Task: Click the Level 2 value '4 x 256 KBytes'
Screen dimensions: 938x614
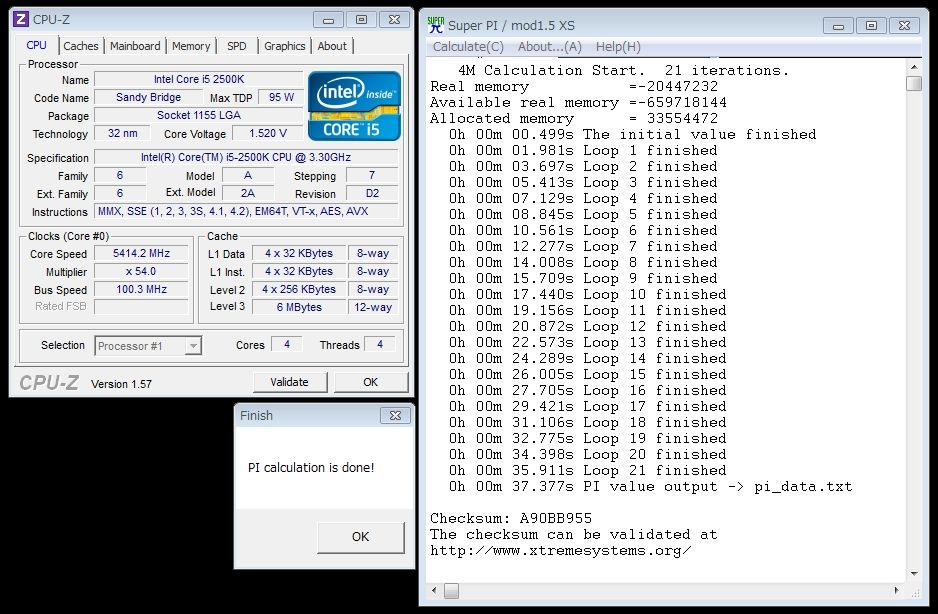Action: [x=299, y=289]
